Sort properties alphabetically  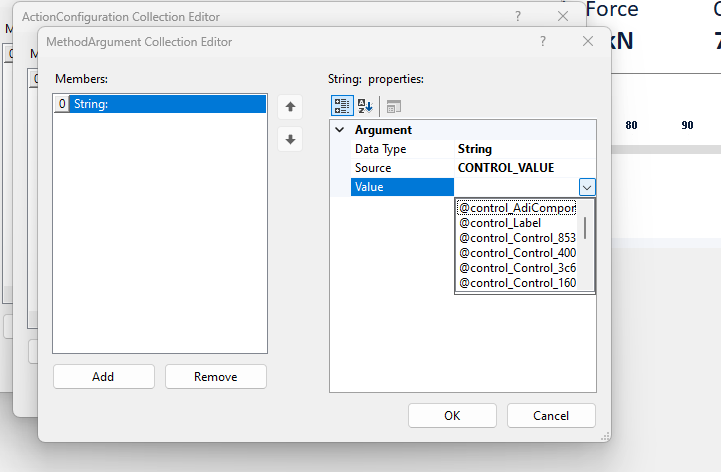point(365,106)
